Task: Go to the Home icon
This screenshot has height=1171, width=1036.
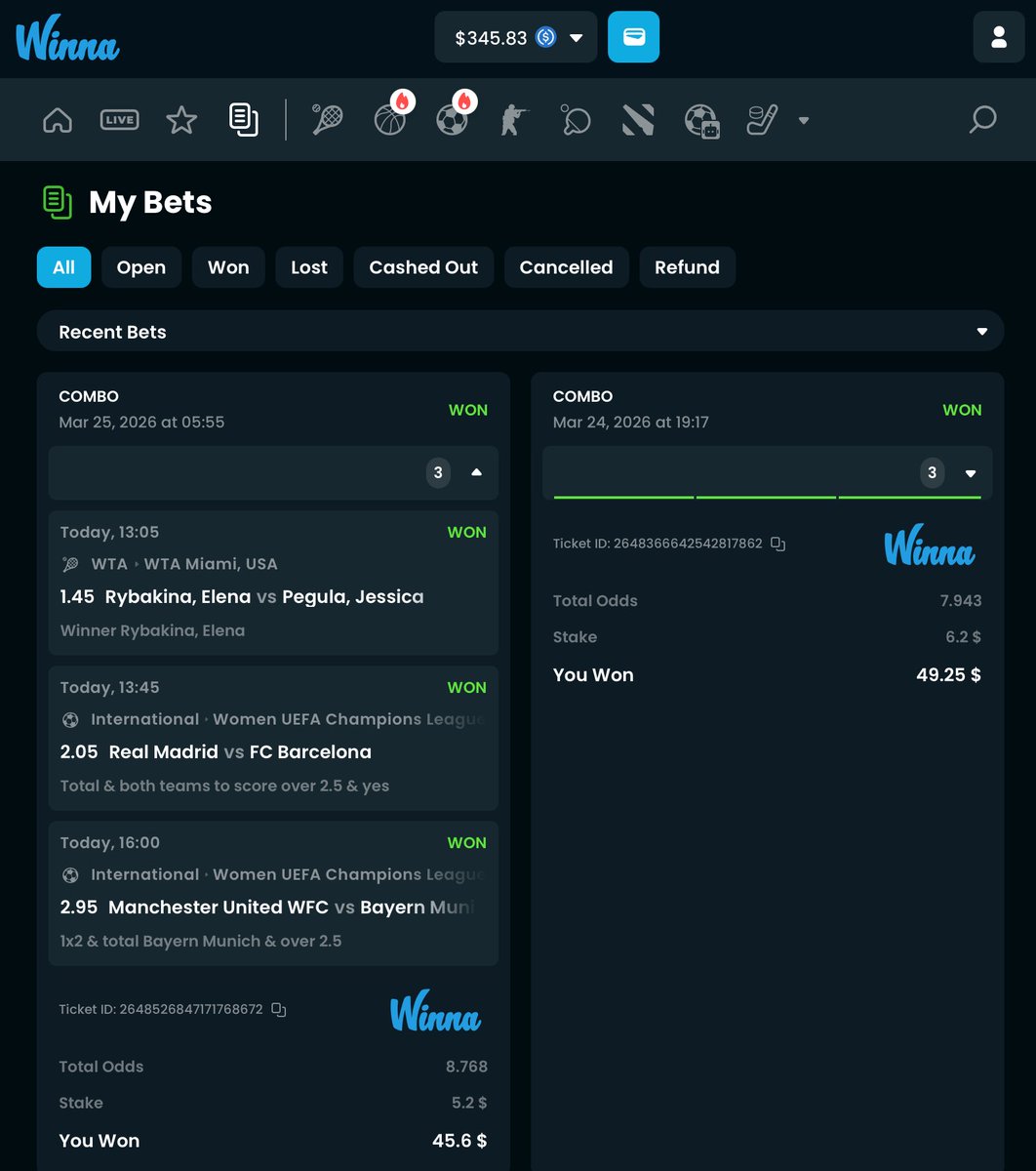Action: coord(58,120)
